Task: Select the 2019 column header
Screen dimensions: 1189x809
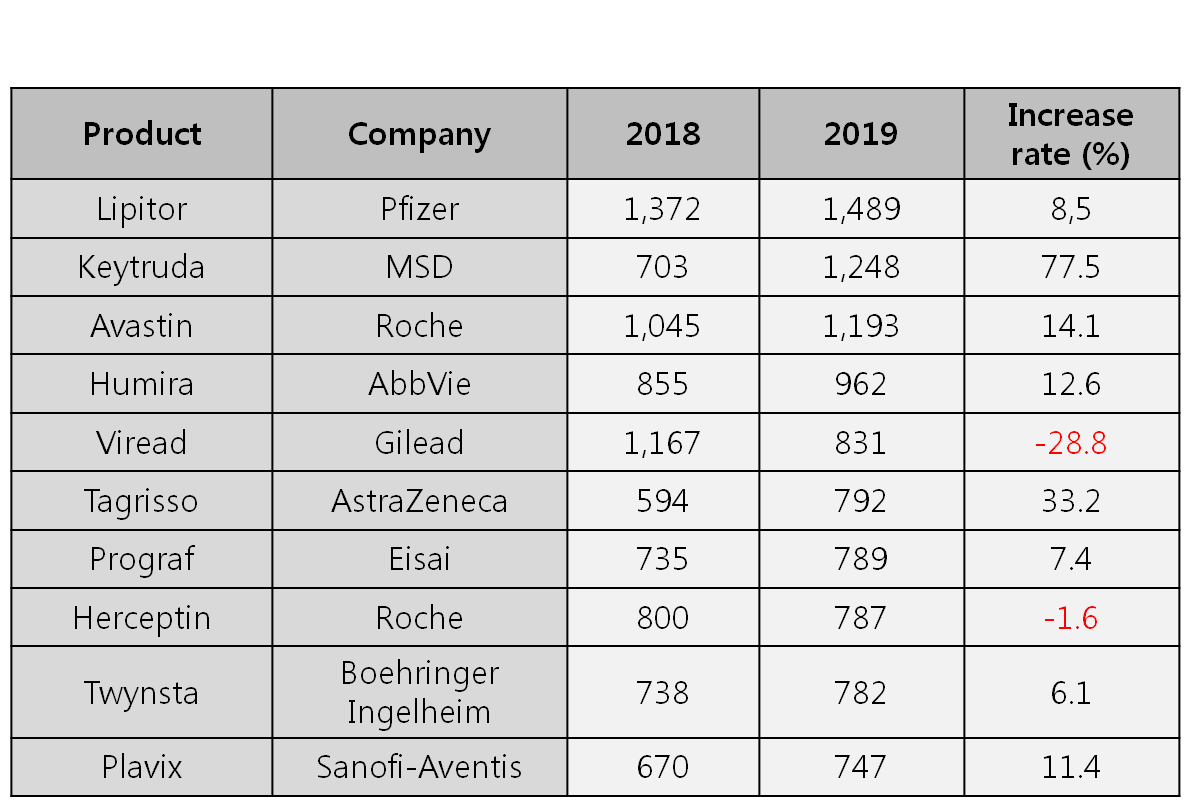Action: (x=861, y=134)
